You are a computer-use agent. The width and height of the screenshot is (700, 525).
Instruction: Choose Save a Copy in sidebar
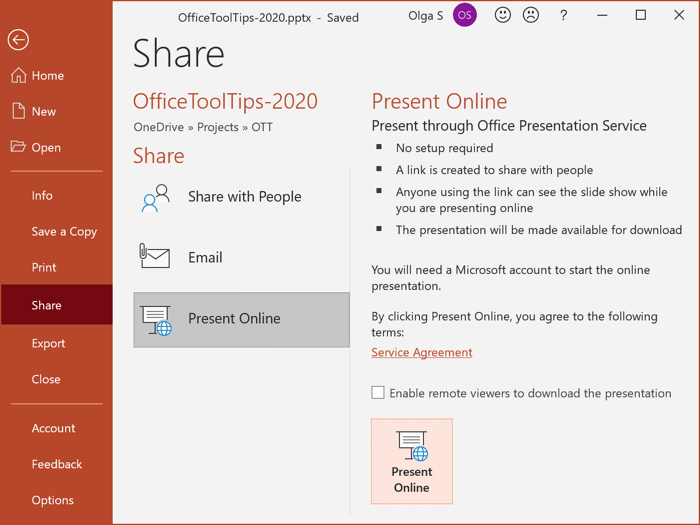[64, 232]
